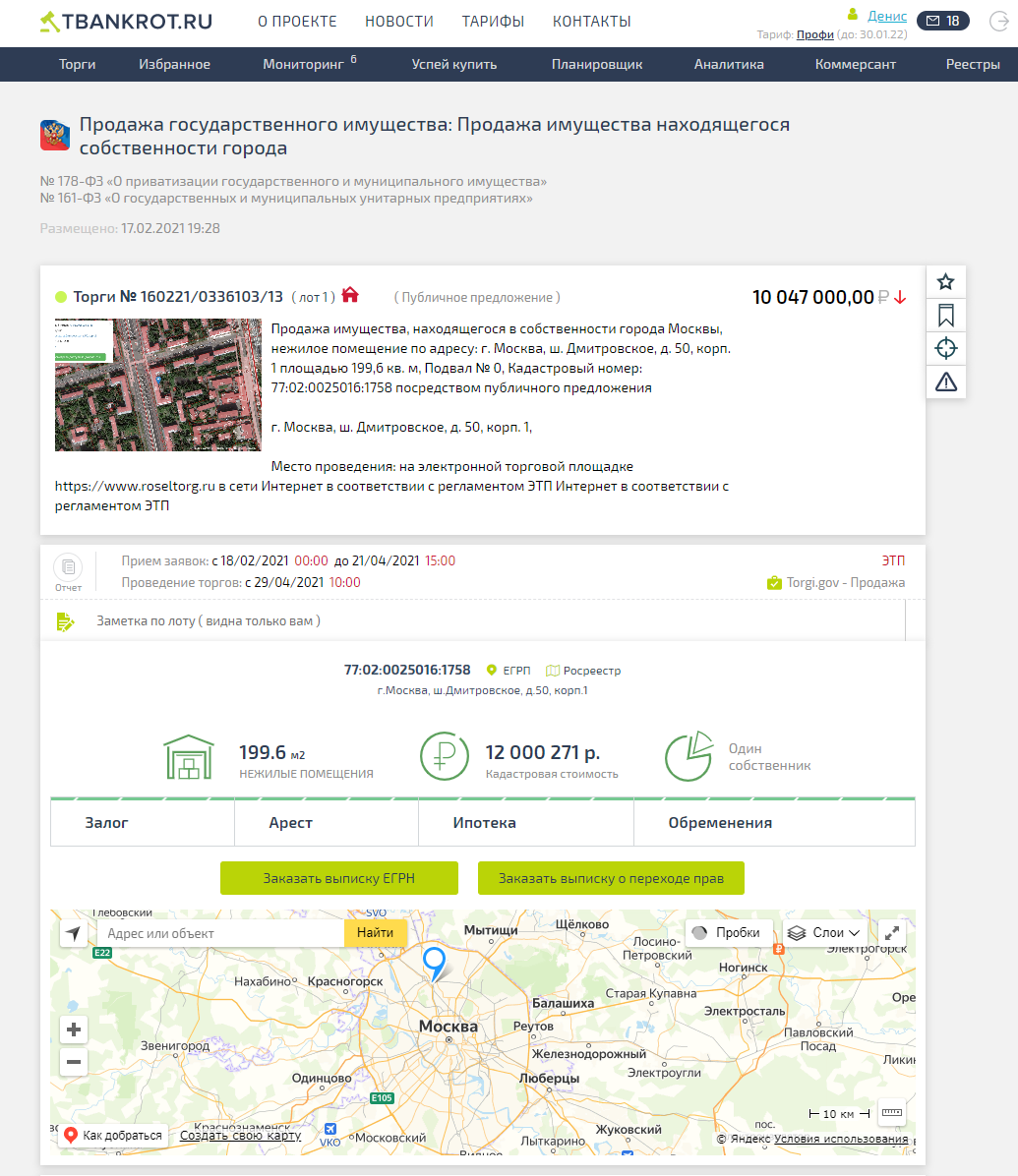
Task: Select the Арест tab
Action: [x=327, y=823]
